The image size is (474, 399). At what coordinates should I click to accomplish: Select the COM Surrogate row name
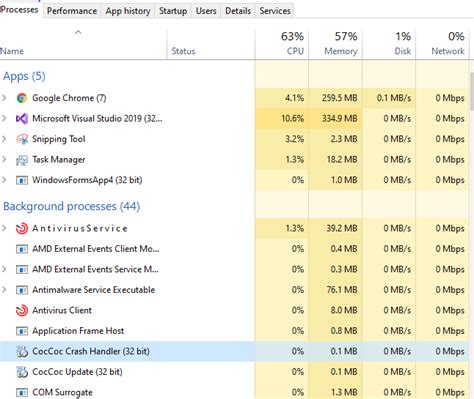[x=62, y=392]
